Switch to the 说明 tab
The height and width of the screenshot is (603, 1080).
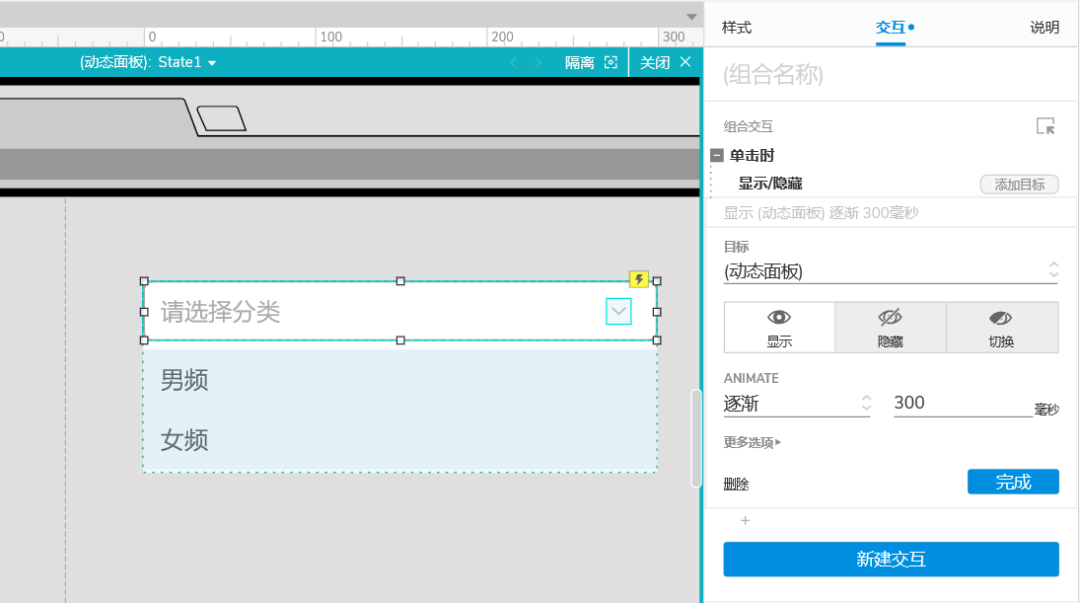[x=1044, y=28]
